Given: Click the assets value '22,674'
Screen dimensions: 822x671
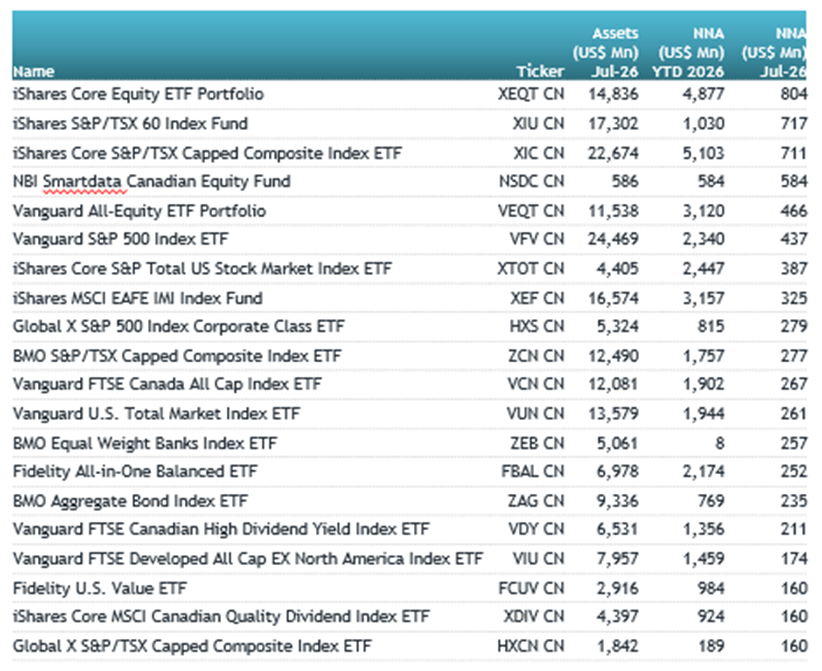Looking at the screenshot, I should pos(613,153).
